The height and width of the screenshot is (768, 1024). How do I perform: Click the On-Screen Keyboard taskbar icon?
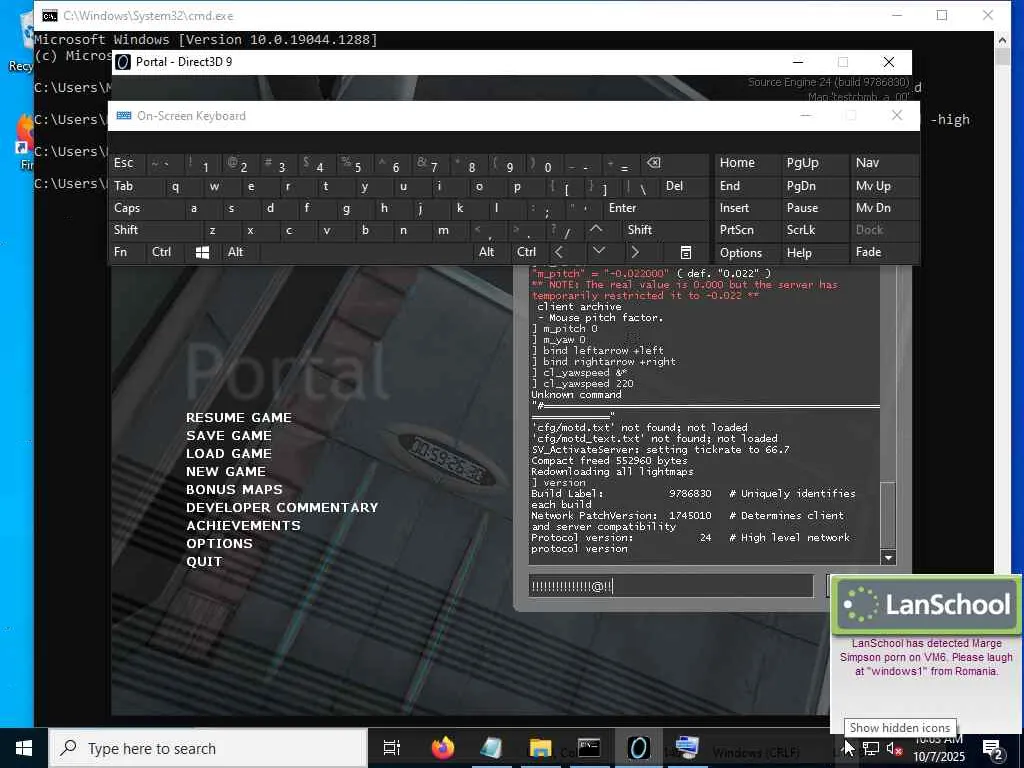pyautogui.click(x=687, y=748)
